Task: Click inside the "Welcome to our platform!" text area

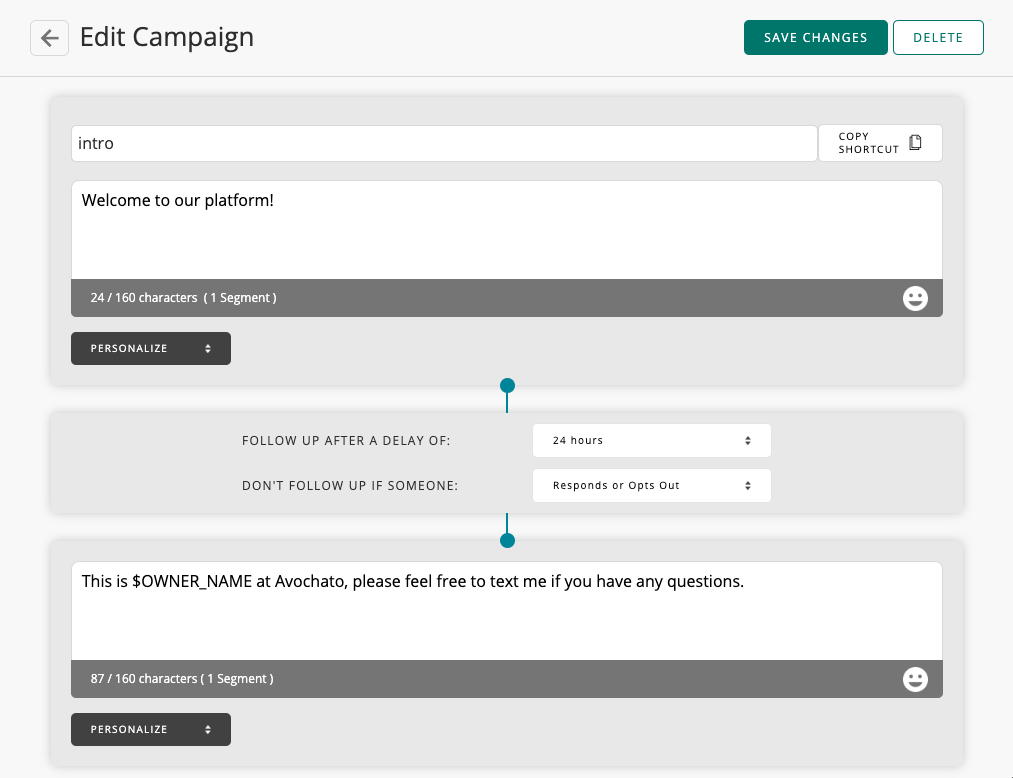Action: point(506,230)
